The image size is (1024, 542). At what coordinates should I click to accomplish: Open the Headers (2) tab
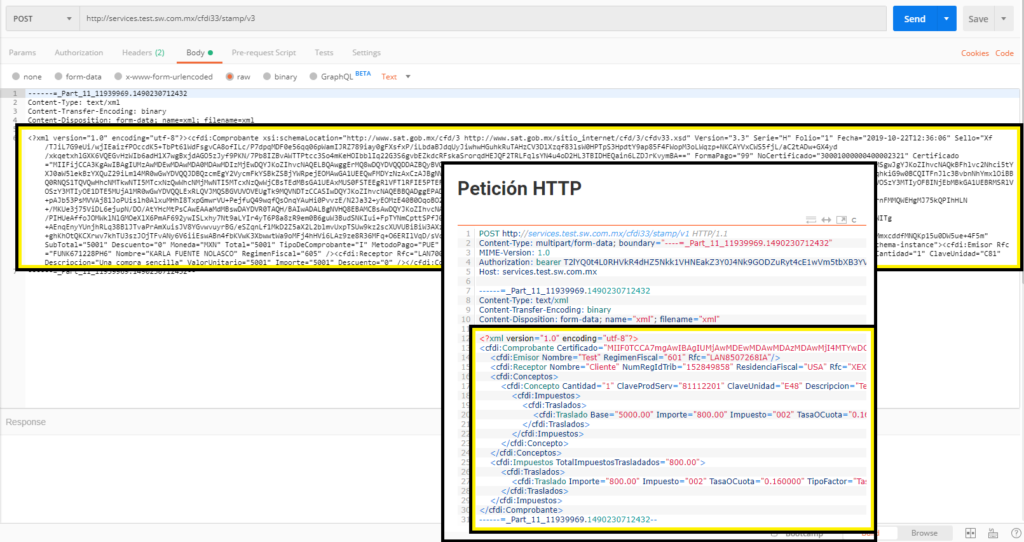pos(141,52)
